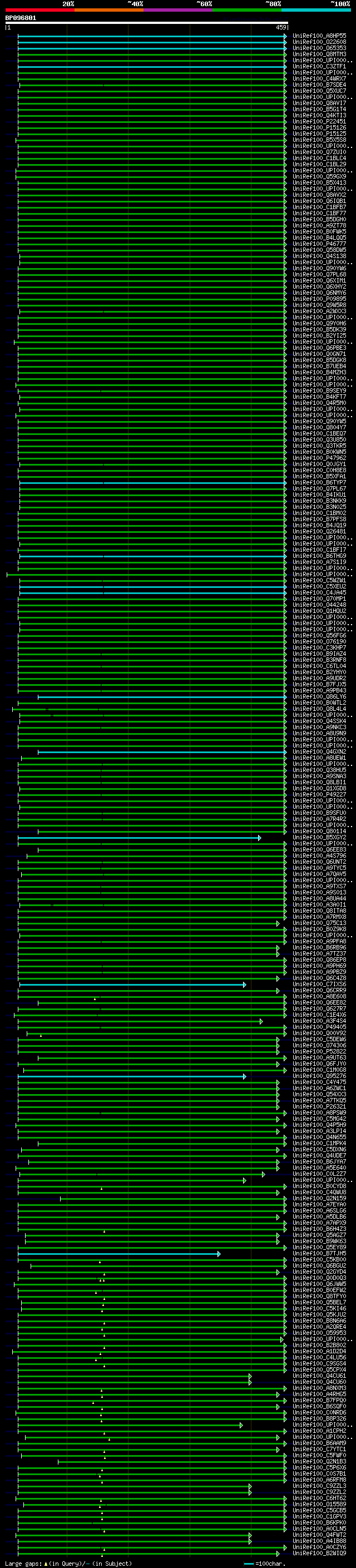This screenshot has width=356, height=1568.
Task: Select the UniRef100_C4WRX7 label
Action: point(319,78)
